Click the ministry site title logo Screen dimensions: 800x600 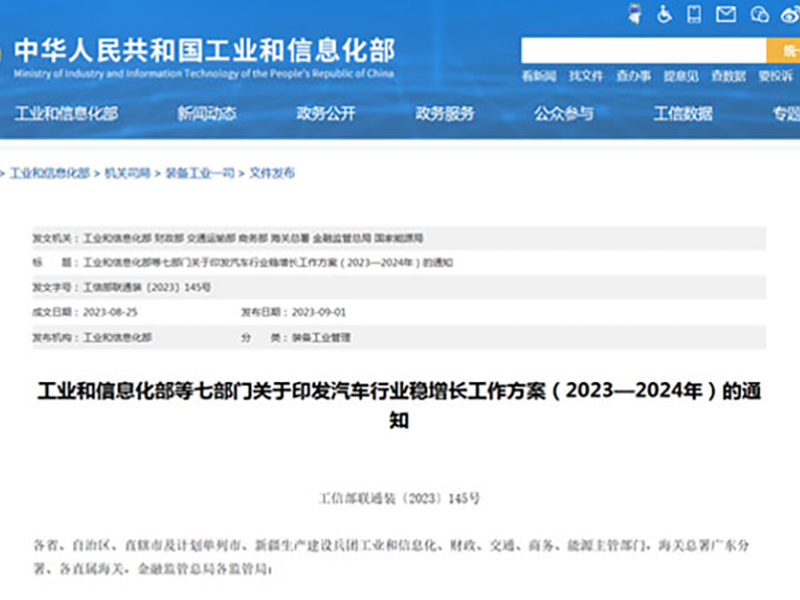[204, 50]
